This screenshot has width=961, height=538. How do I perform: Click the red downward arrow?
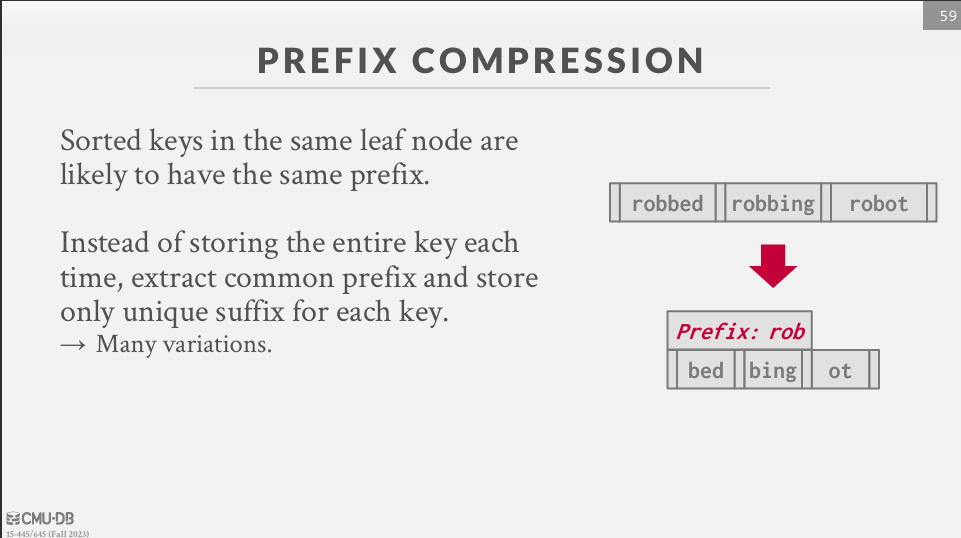tap(773, 266)
